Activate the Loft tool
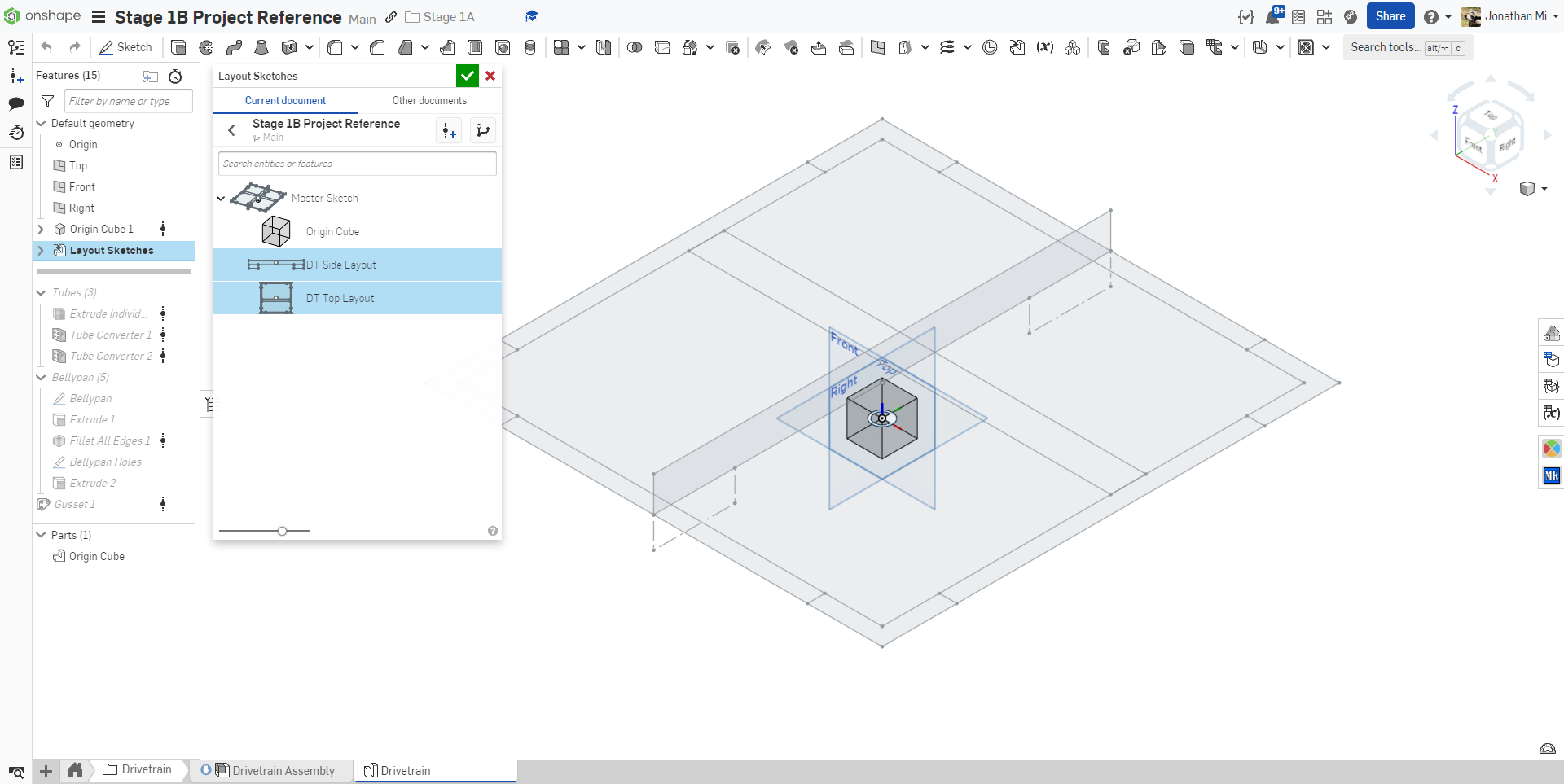This screenshot has width=1564, height=784. pos(261,47)
